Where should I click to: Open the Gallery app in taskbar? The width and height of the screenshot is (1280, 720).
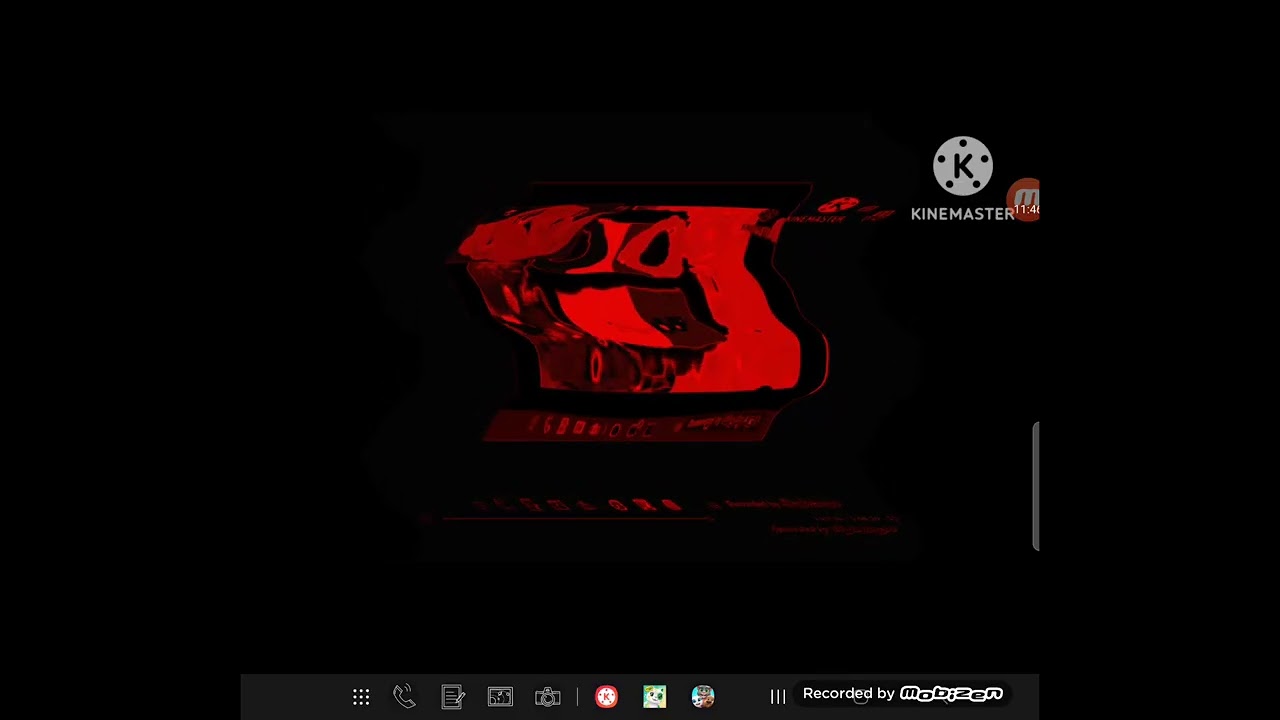tap(500, 697)
